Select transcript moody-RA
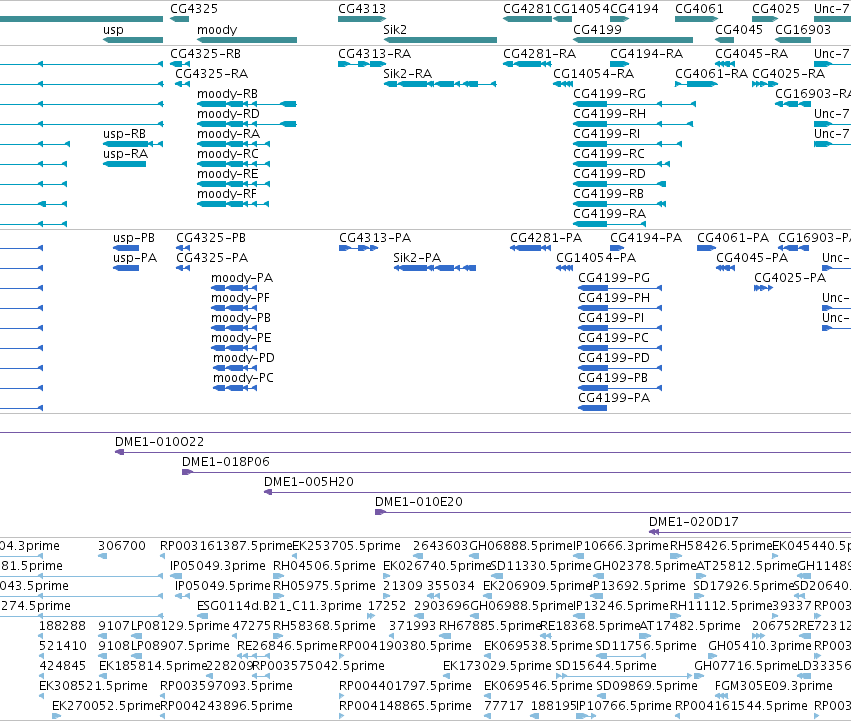Image resolution: width=851 pixels, height=721 pixels. (x=228, y=134)
